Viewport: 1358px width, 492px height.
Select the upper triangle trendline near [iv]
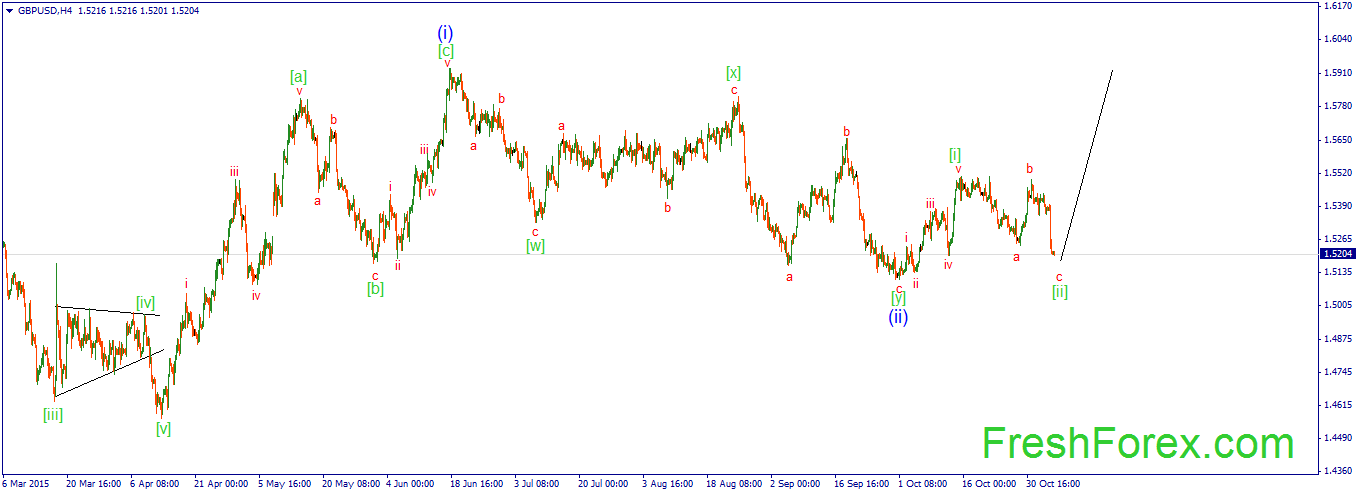(x=107, y=311)
